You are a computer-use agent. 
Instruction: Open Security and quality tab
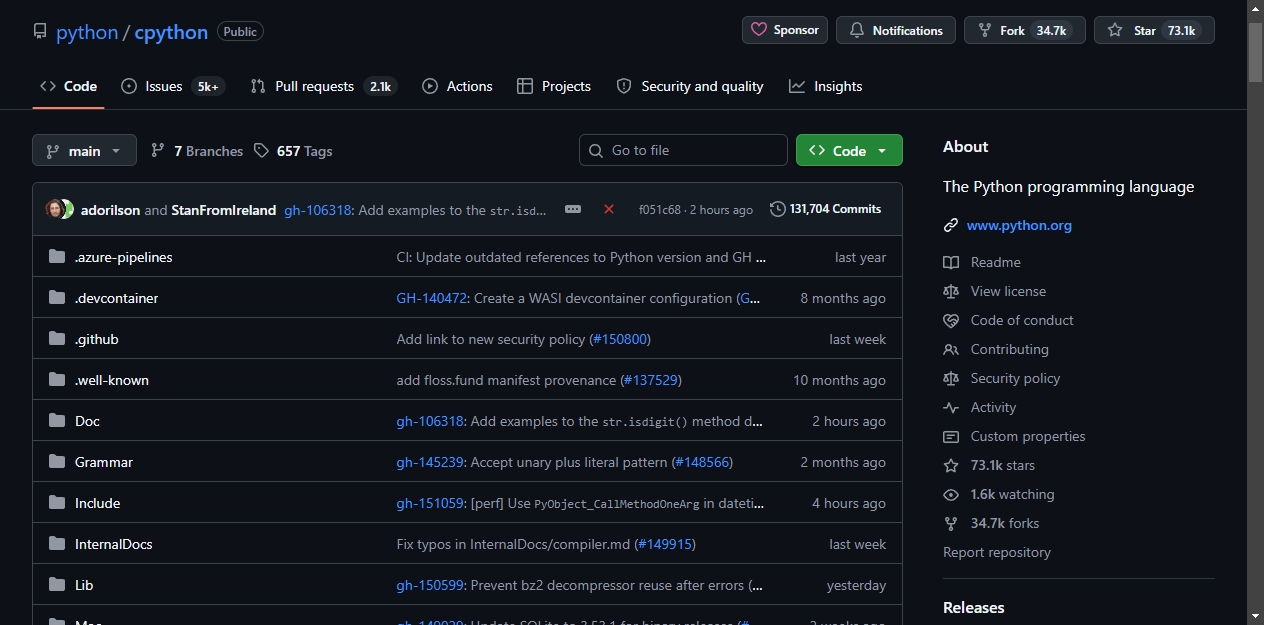pyautogui.click(x=690, y=86)
